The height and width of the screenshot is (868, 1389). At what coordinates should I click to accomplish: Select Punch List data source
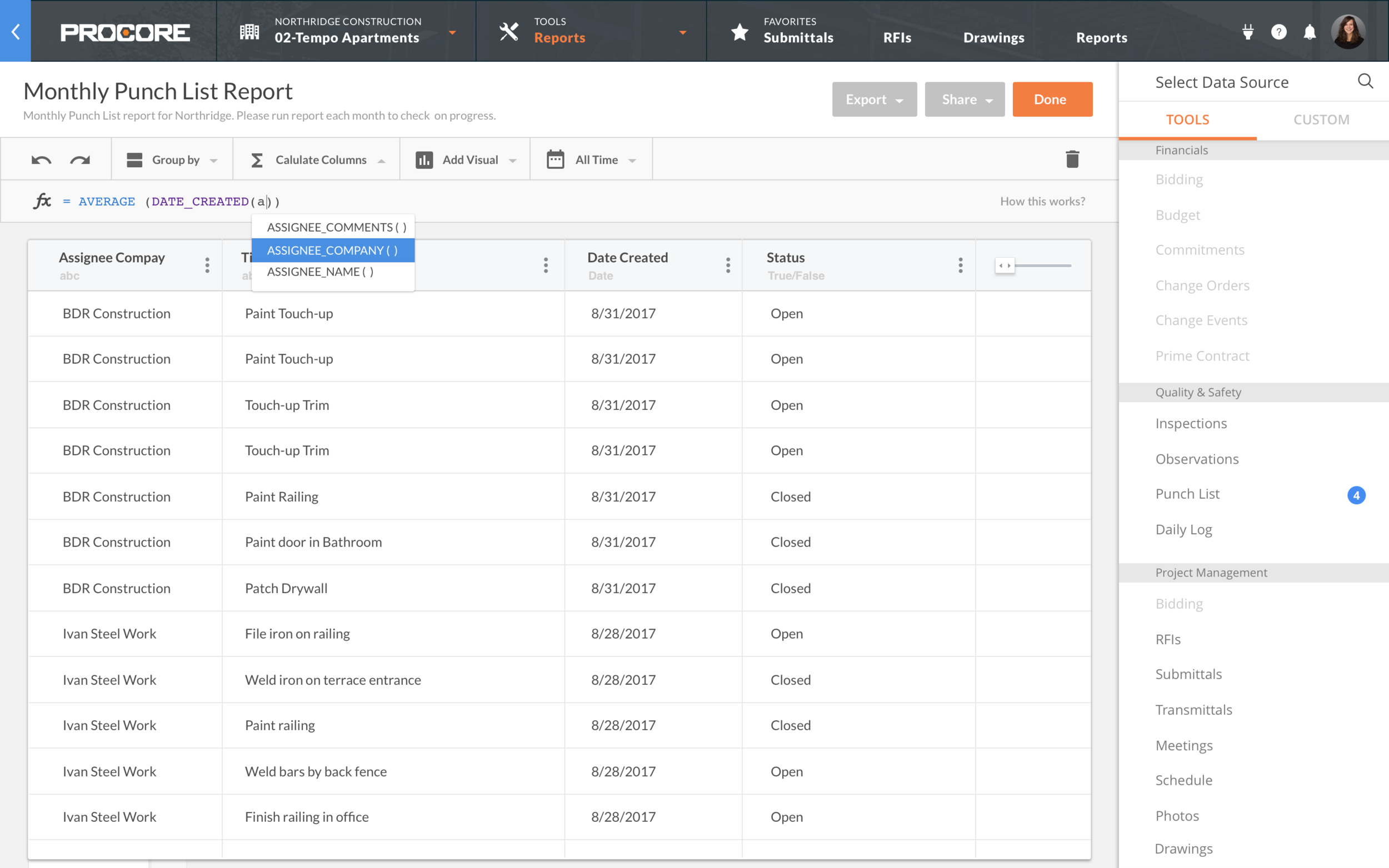coord(1187,494)
